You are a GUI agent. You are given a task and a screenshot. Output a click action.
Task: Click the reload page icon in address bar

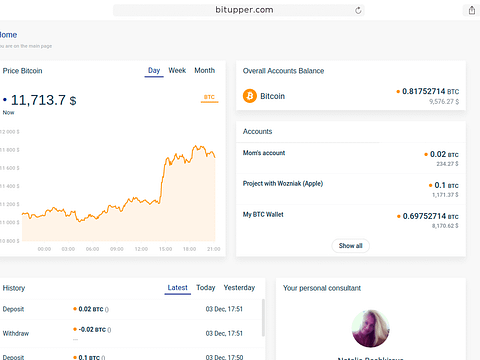pos(358,10)
